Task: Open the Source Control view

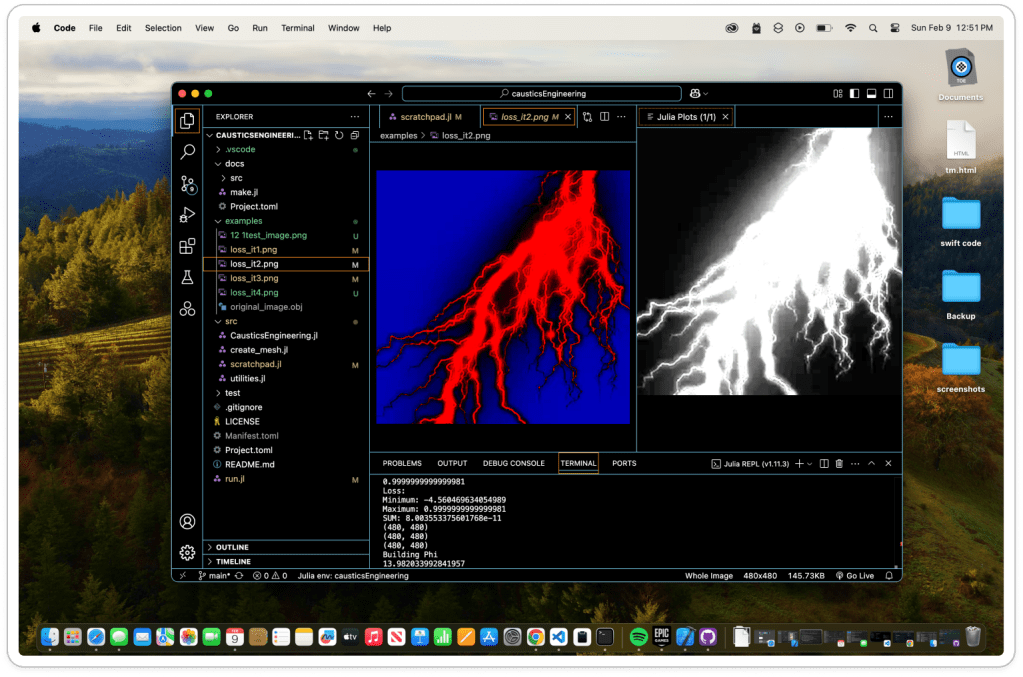Action: 187,184
